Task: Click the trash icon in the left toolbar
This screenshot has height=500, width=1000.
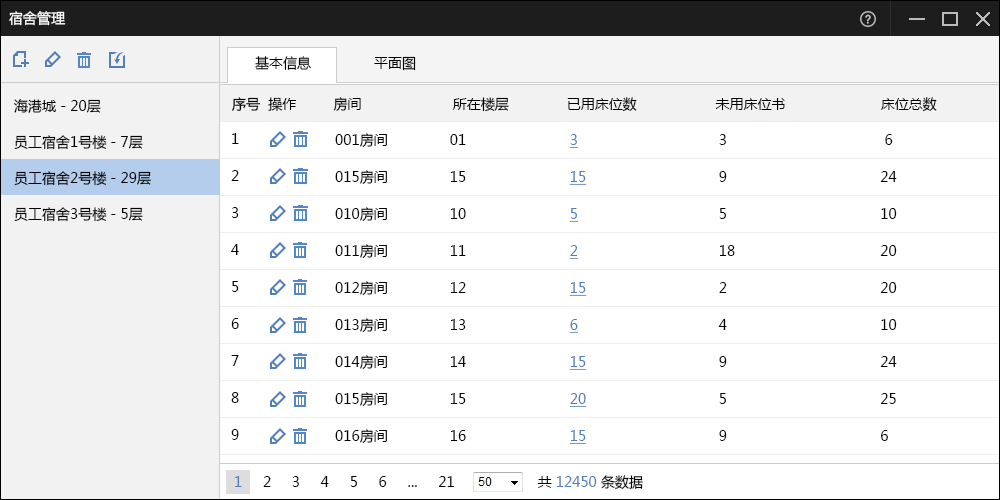Action: tap(84, 60)
